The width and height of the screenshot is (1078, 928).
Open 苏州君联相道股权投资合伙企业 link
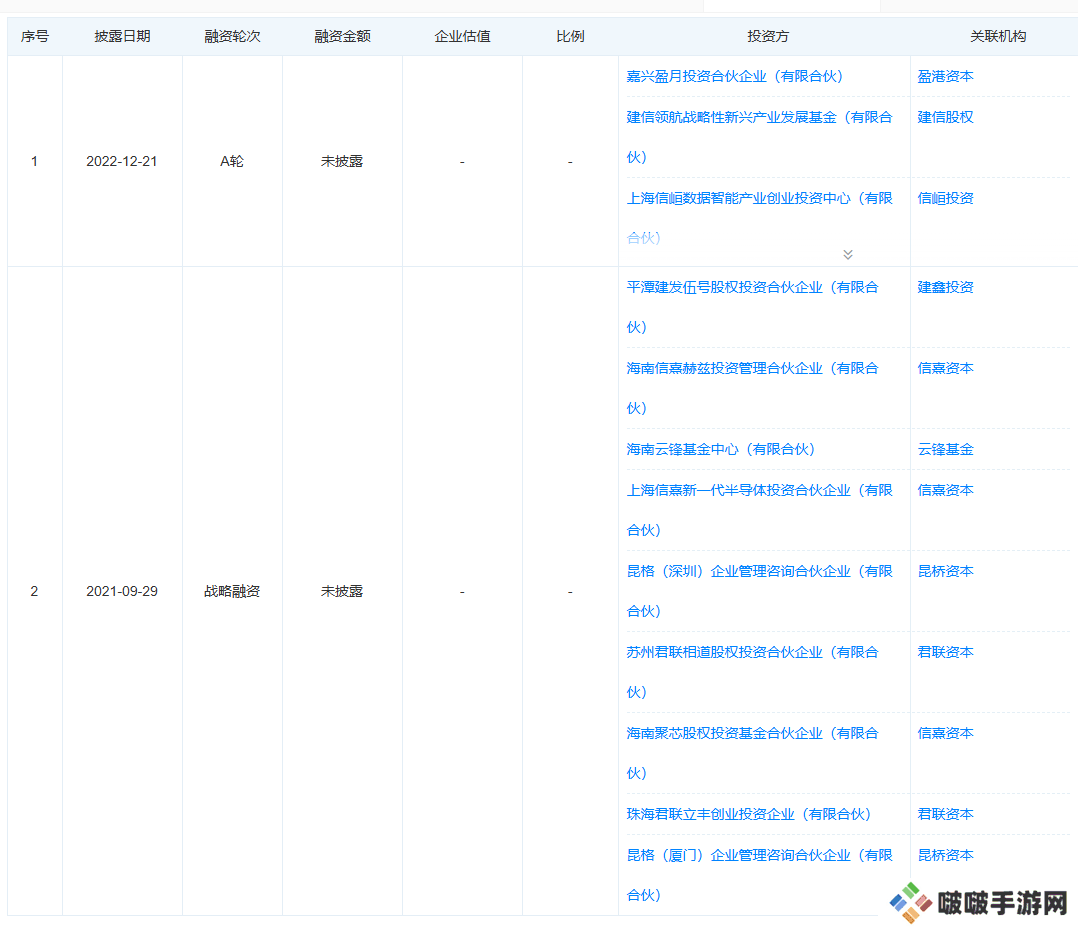[752, 672]
